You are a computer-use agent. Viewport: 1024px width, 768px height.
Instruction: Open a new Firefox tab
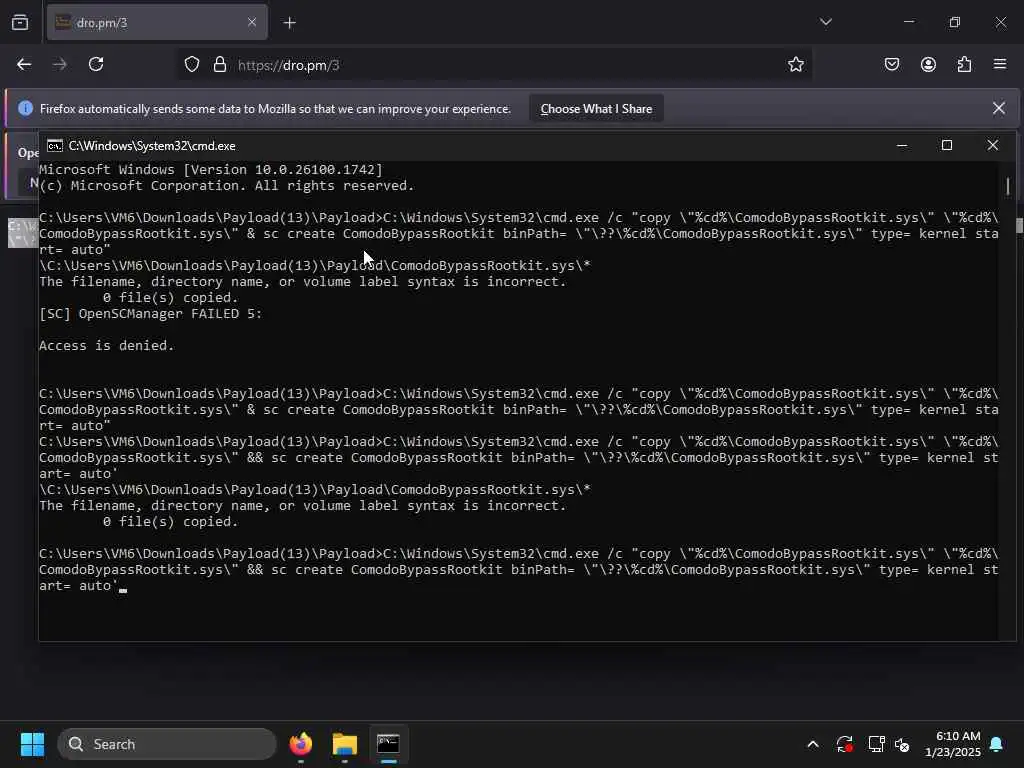pyautogui.click(x=290, y=23)
